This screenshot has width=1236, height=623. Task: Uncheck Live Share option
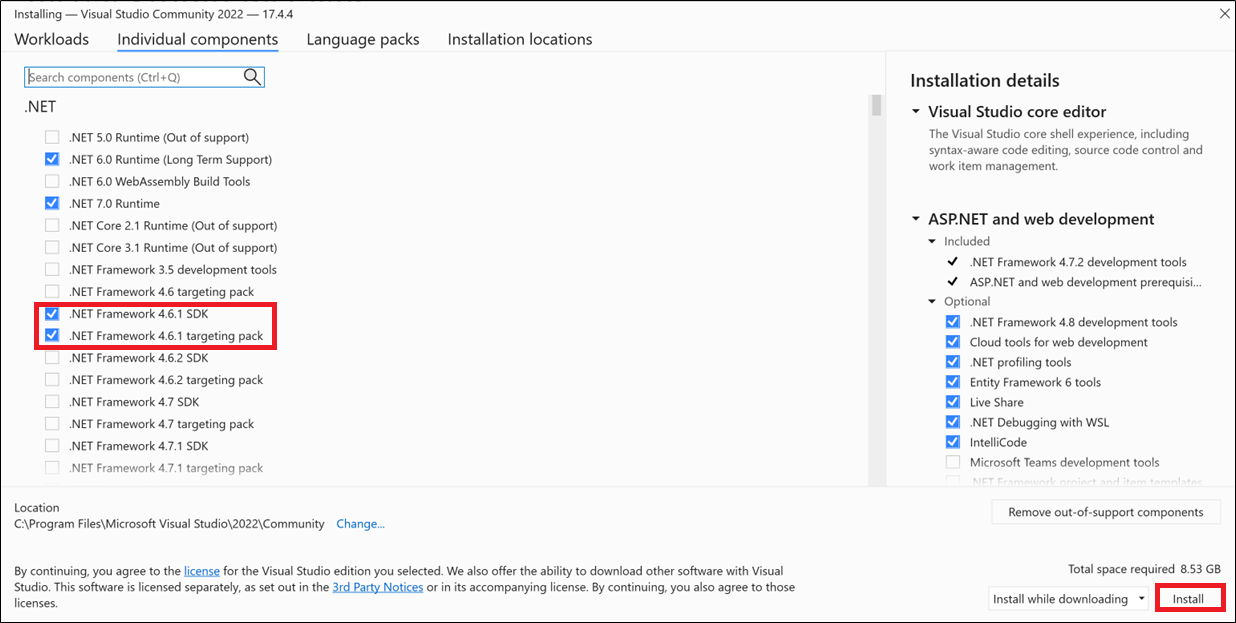click(x=952, y=402)
